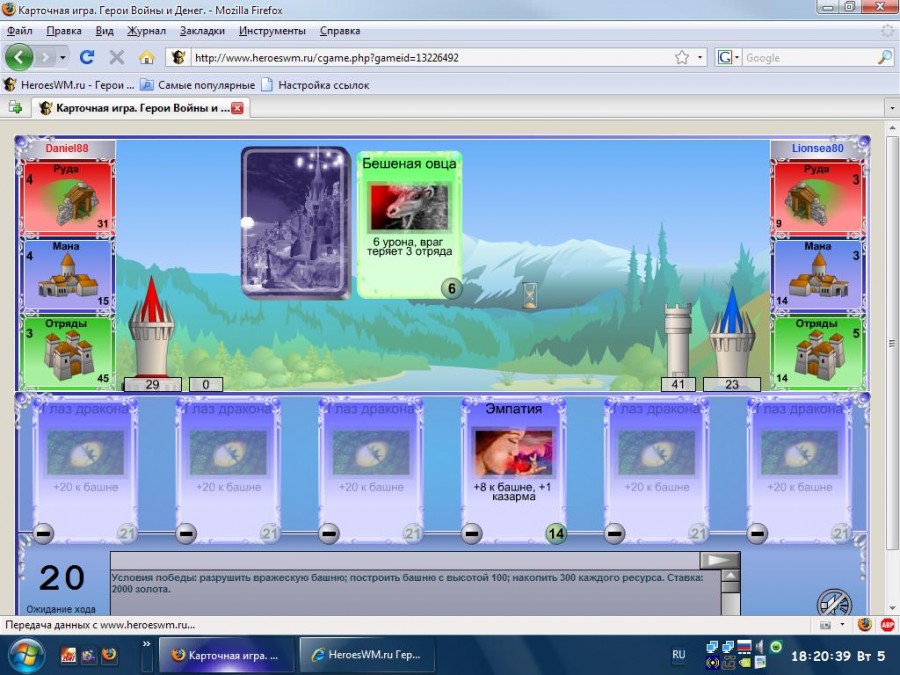The height and width of the screenshot is (675, 900).
Task: Bookmark the page with the star icon
Action: click(x=682, y=57)
